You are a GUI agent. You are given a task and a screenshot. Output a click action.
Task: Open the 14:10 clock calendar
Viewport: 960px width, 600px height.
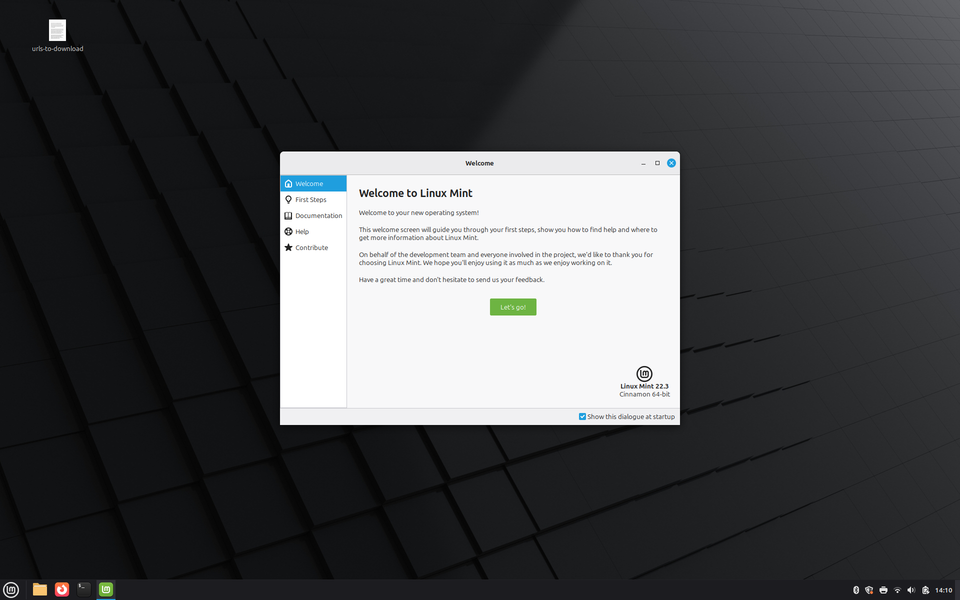point(943,590)
